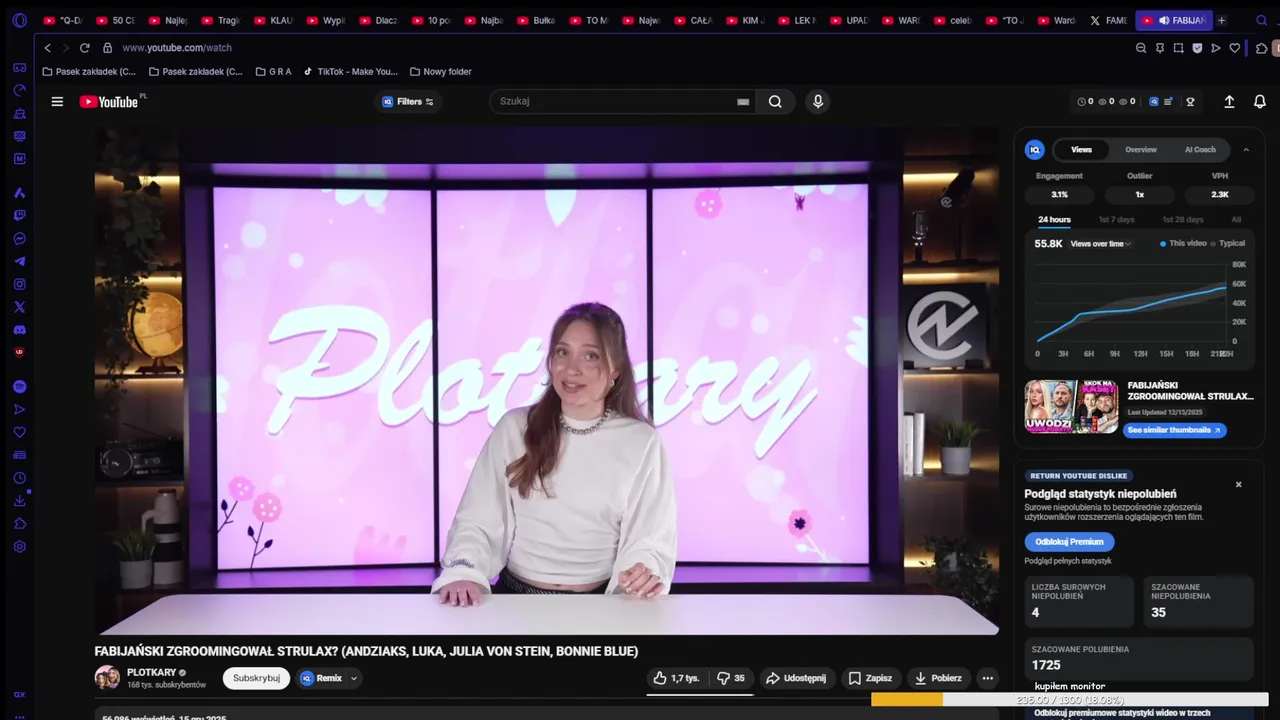The image size is (1280, 720).
Task: Search open tabs using the magnifier icon
Action: tap(1262, 20)
